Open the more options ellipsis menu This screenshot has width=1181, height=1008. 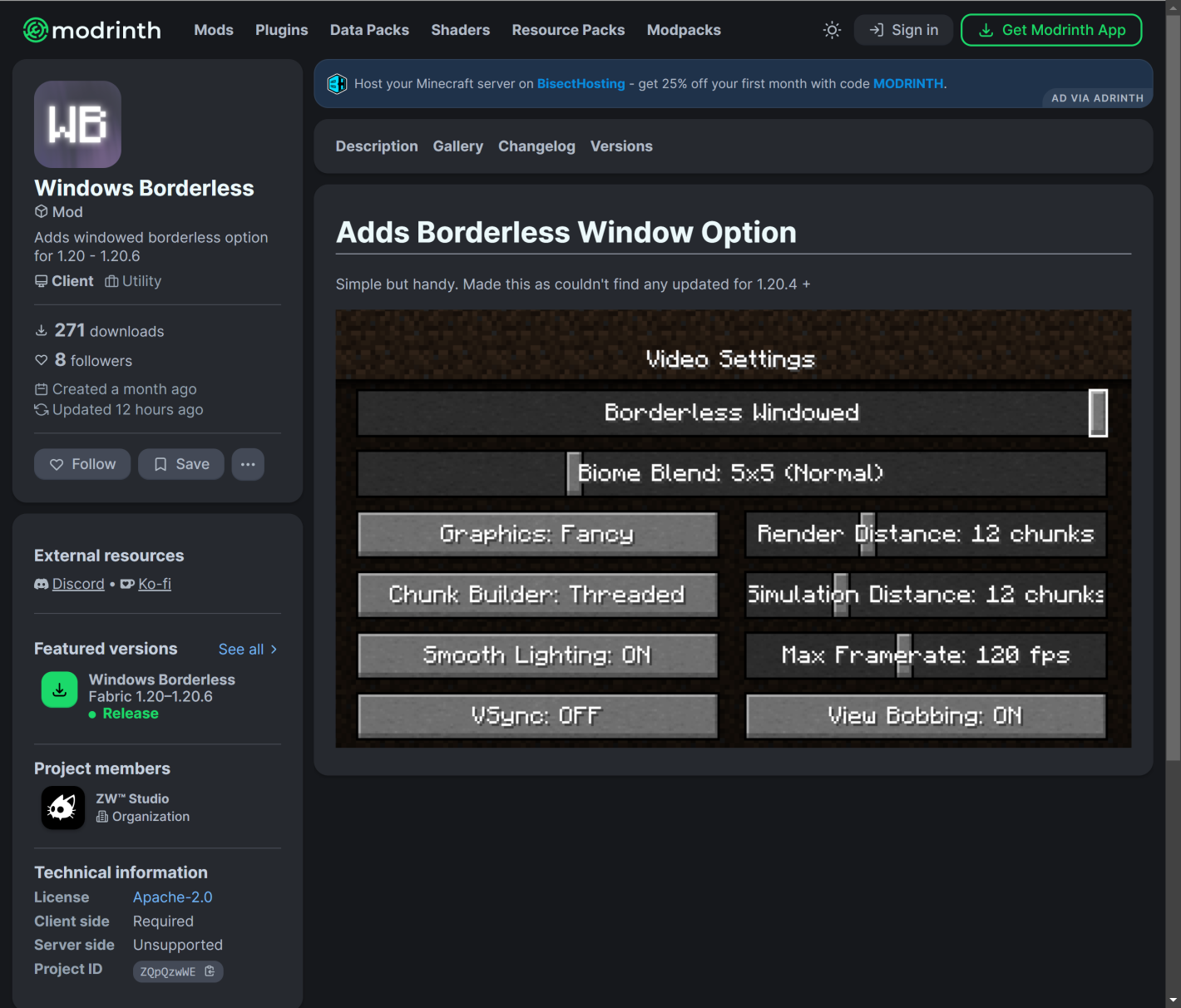pyautogui.click(x=248, y=464)
